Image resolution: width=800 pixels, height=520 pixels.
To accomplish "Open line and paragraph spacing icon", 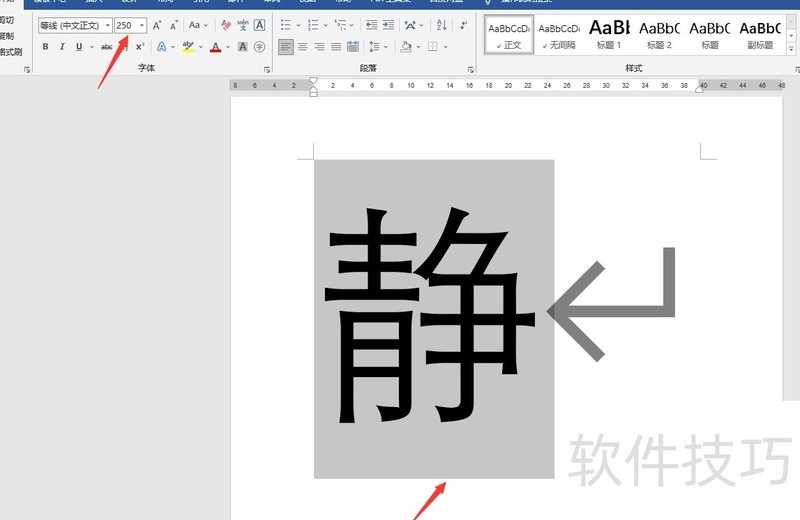I will pyautogui.click(x=374, y=47).
